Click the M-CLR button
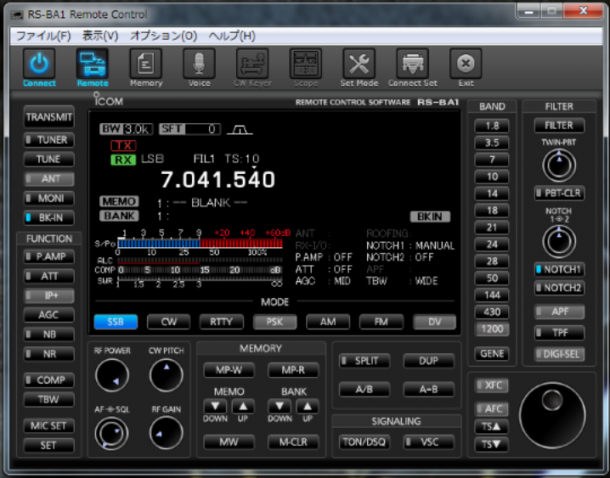The image size is (610, 478). (293, 442)
